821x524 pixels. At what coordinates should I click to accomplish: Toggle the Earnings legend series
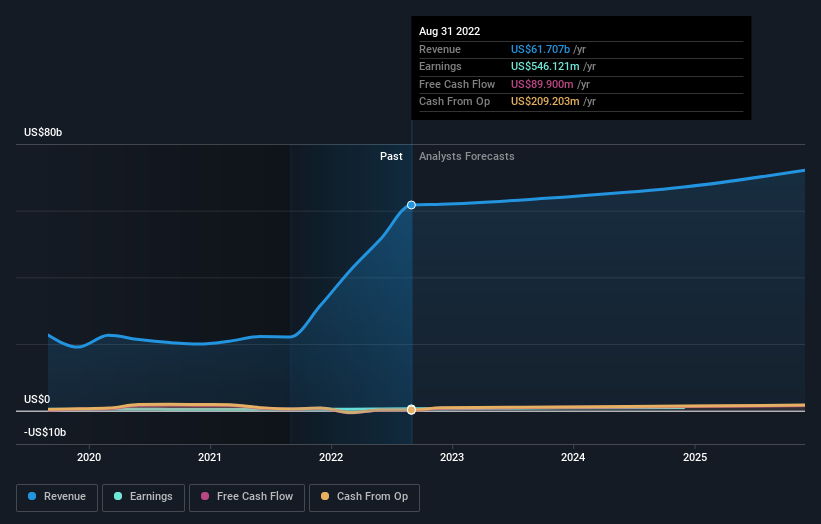(143, 497)
